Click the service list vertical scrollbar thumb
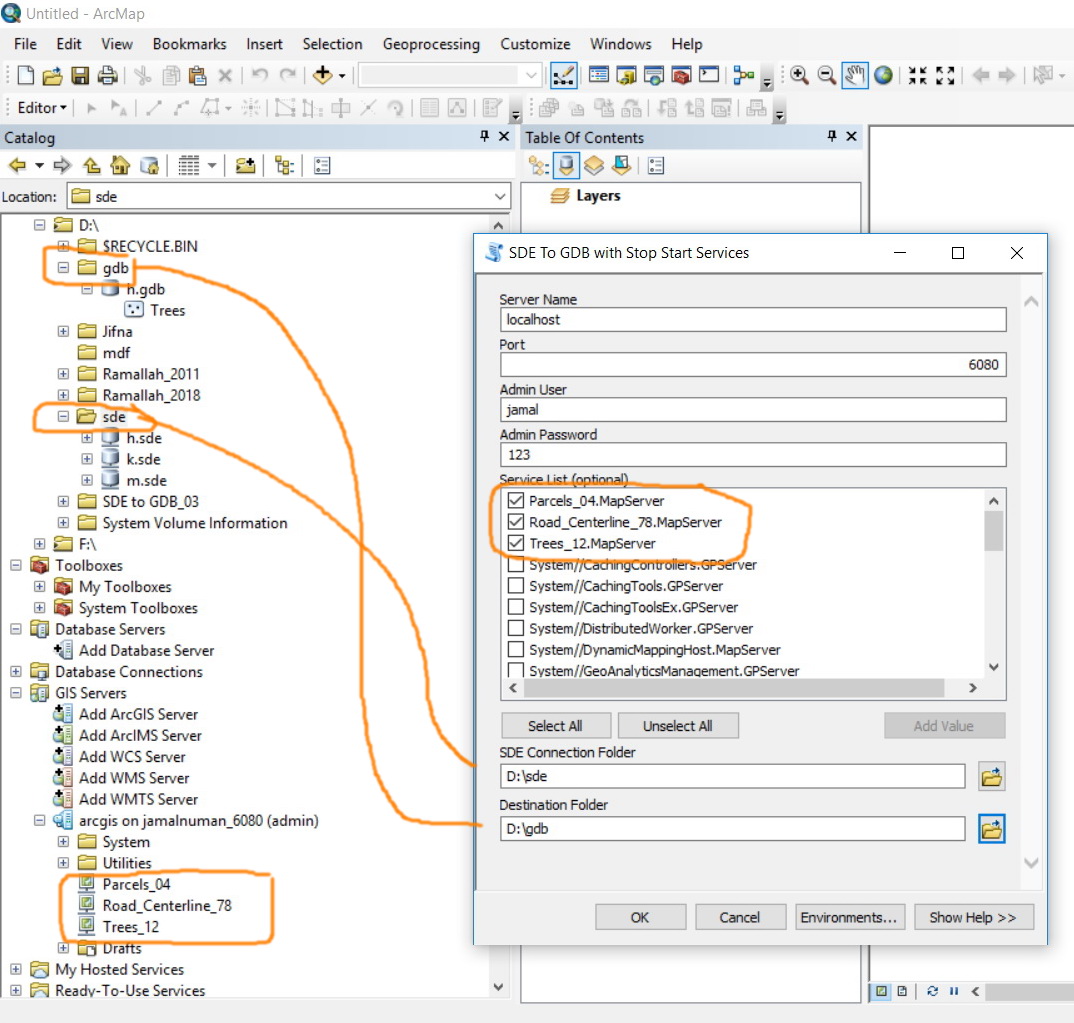Viewport: 1074px width, 1023px height. (994, 531)
